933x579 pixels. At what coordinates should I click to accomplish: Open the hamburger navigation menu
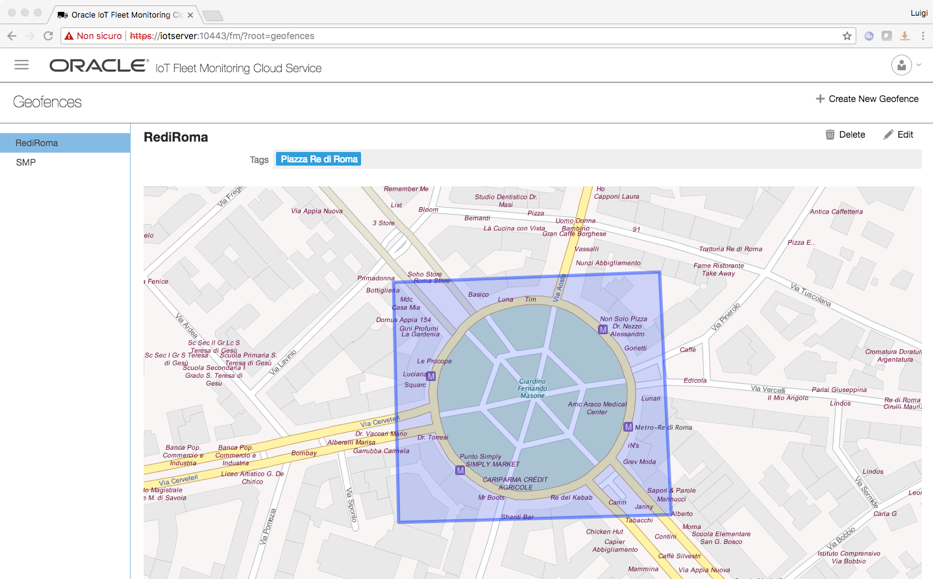21,65
